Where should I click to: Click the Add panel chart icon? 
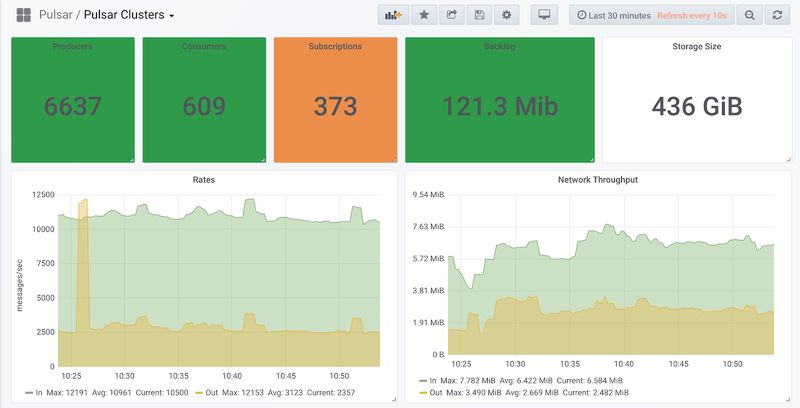[393, 15]
